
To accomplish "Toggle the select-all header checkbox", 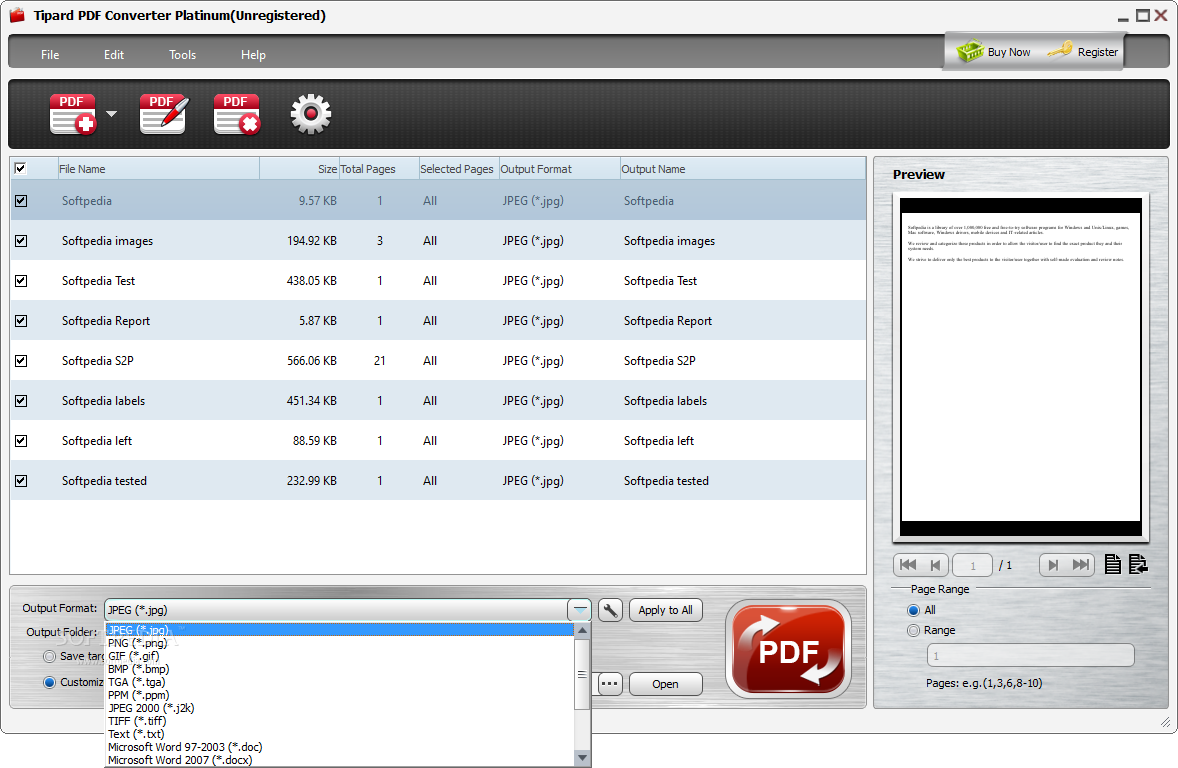I will coord(20,168).
